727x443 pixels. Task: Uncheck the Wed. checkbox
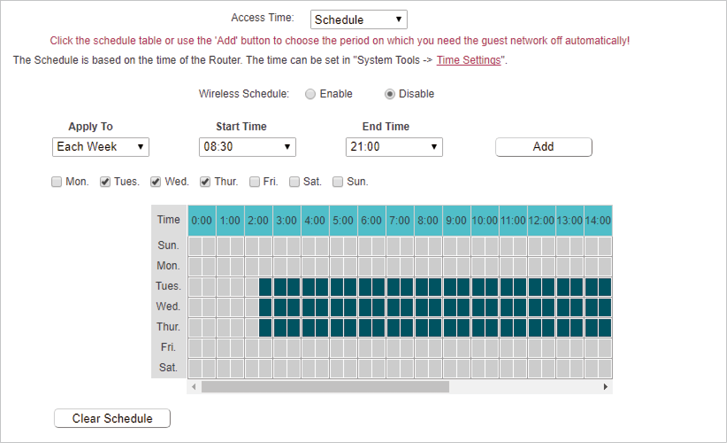pyautogui.click(x=155, y=182)
